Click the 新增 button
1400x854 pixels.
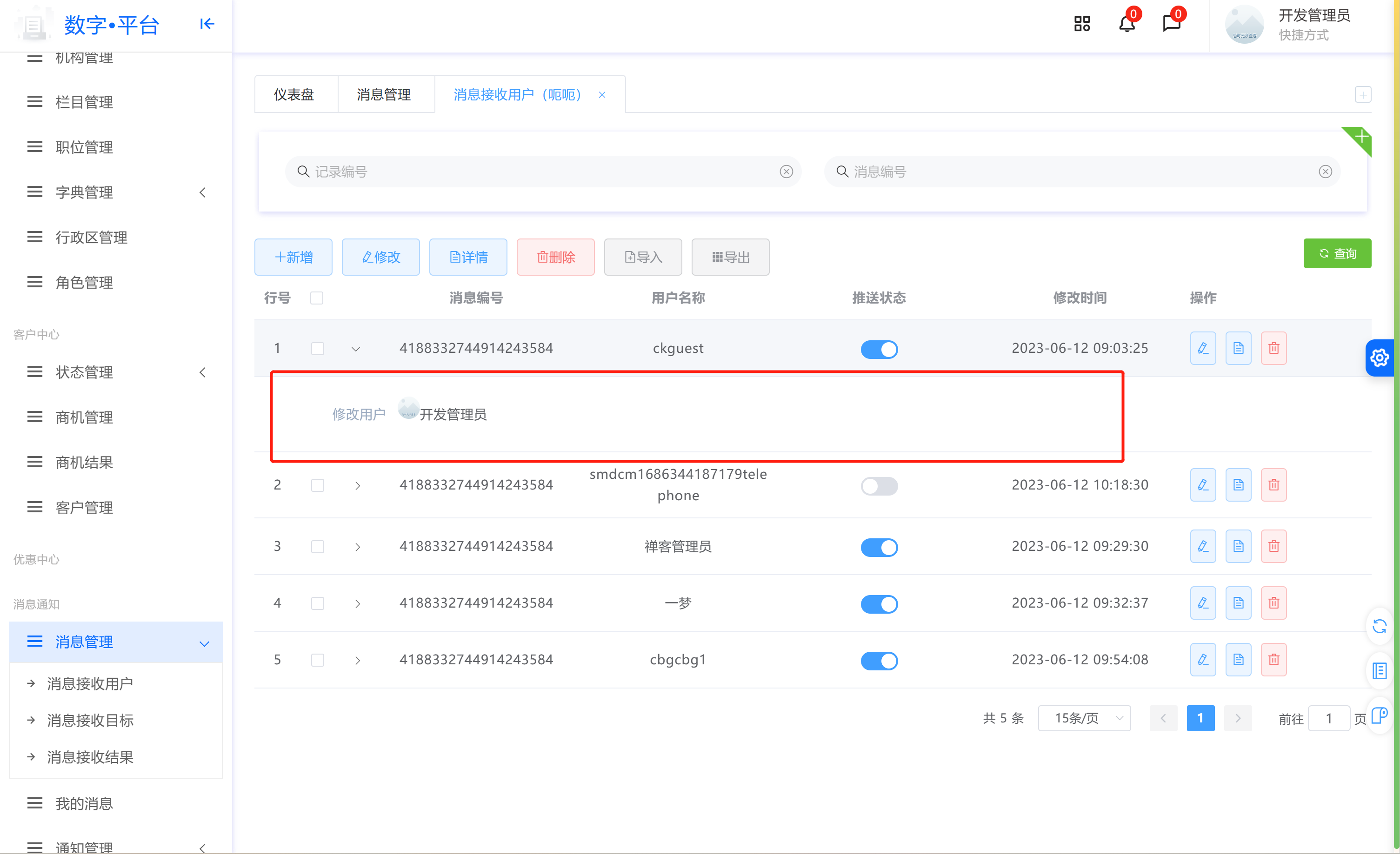click(293, 257)
